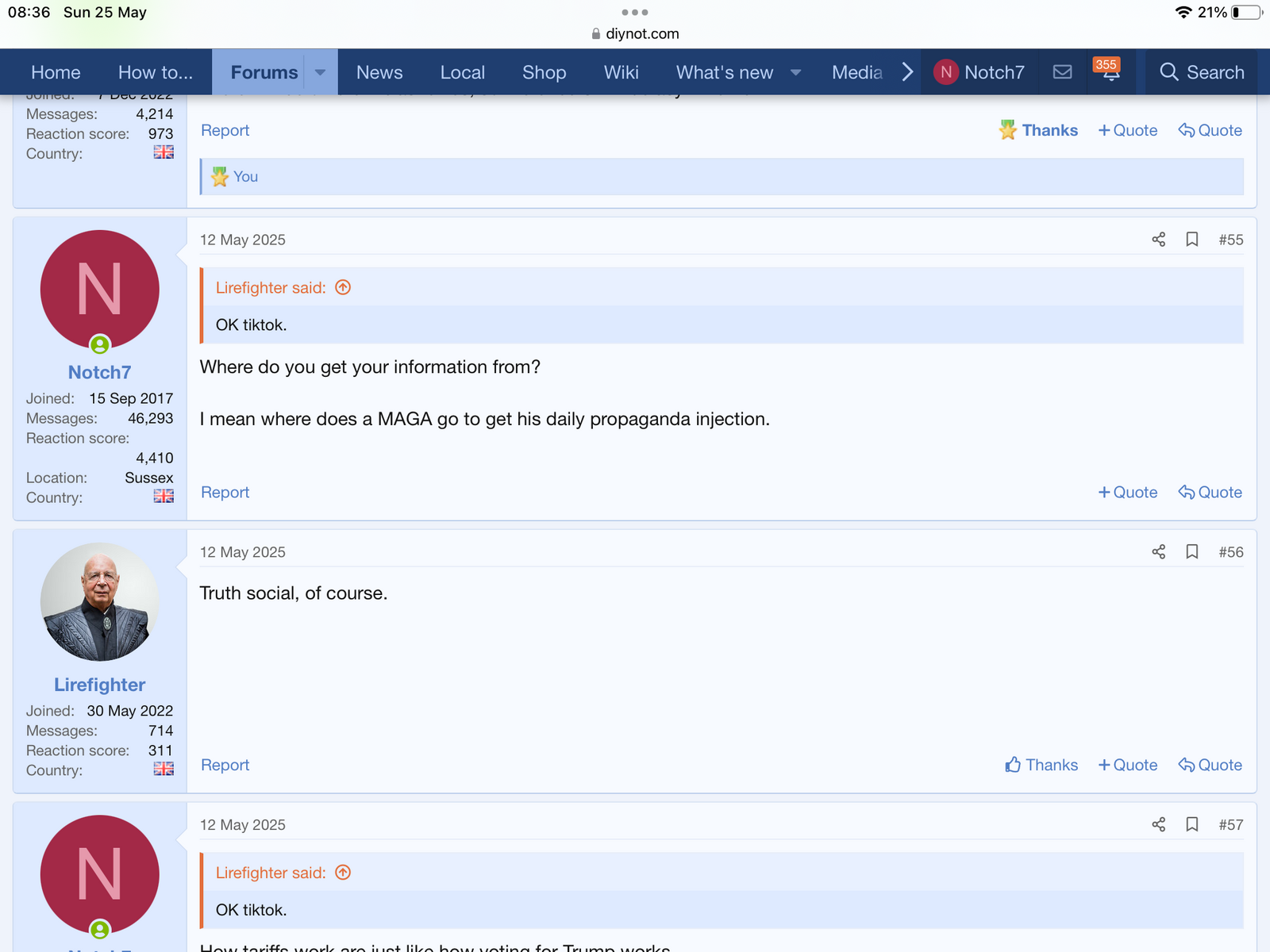Screen dimensions: 1270x952
Task: Open the private messages envelope icon
Action: tap(1062, 72)
